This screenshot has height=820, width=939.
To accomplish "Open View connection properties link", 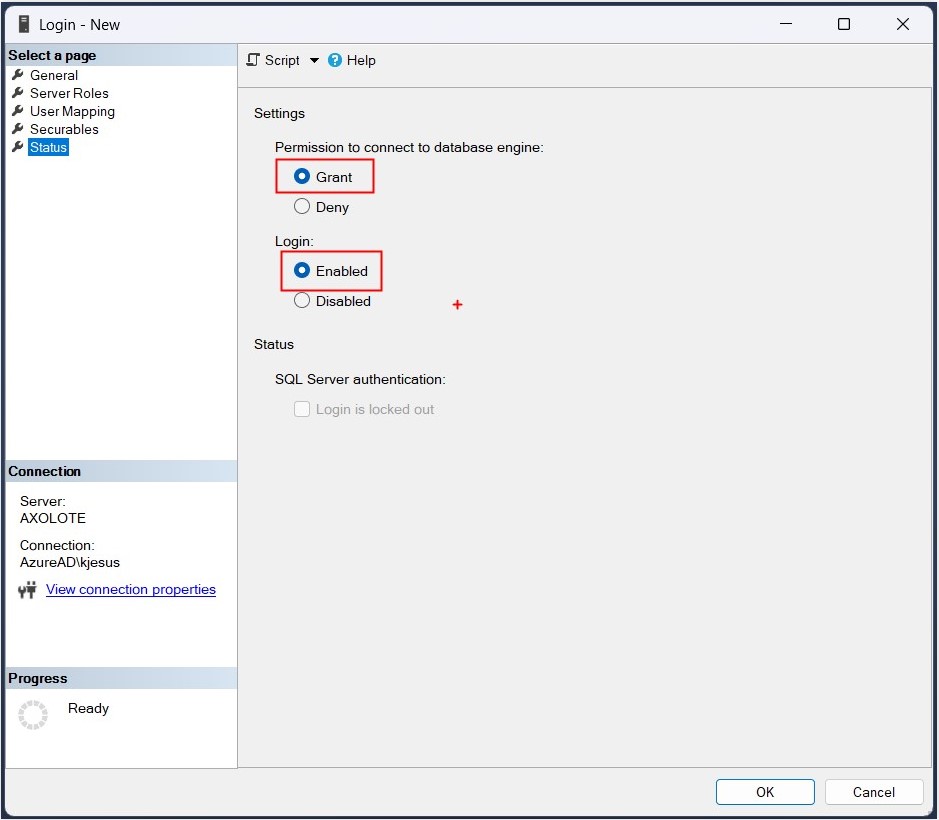I will [x=131, y=589].
